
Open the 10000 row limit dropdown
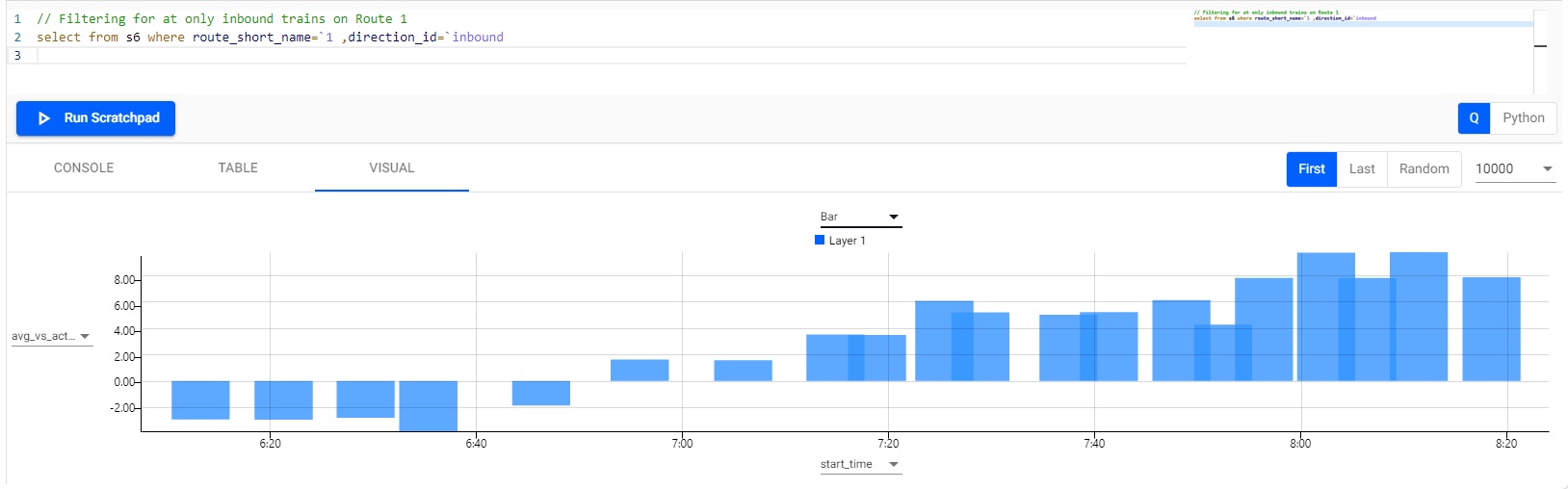[x=1514, y=168]
